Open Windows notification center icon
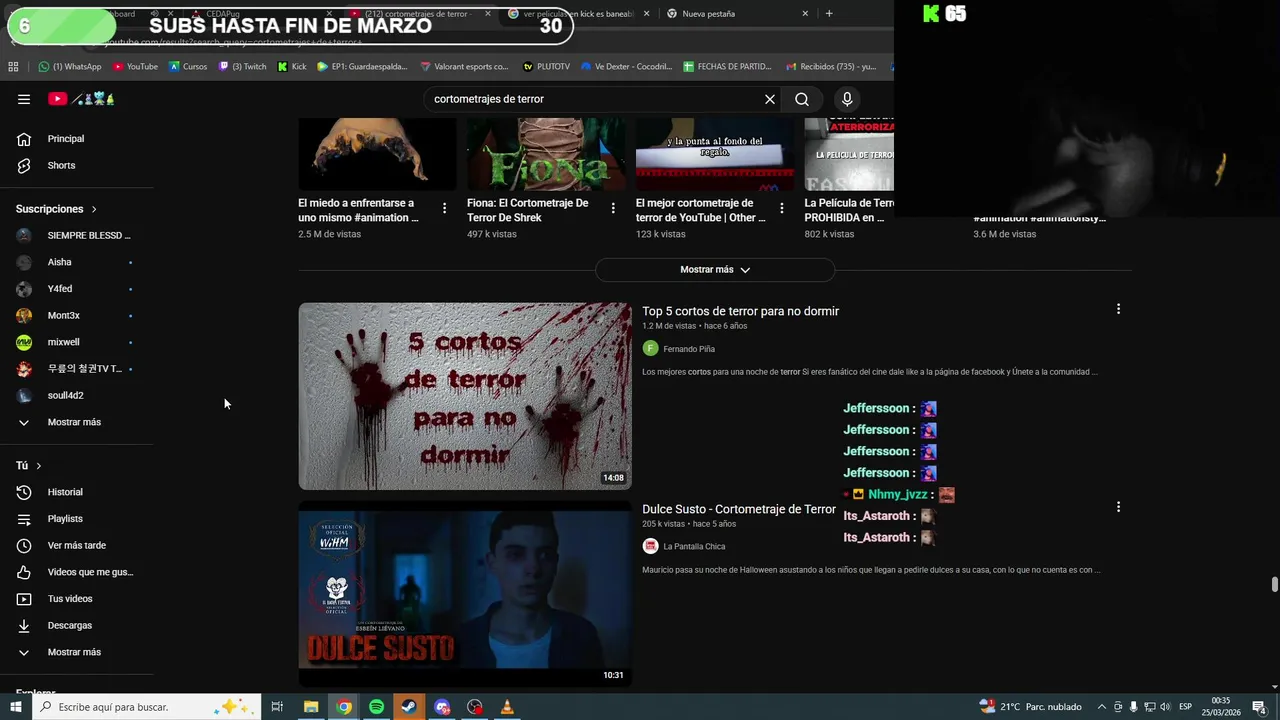 point(1259,707)
